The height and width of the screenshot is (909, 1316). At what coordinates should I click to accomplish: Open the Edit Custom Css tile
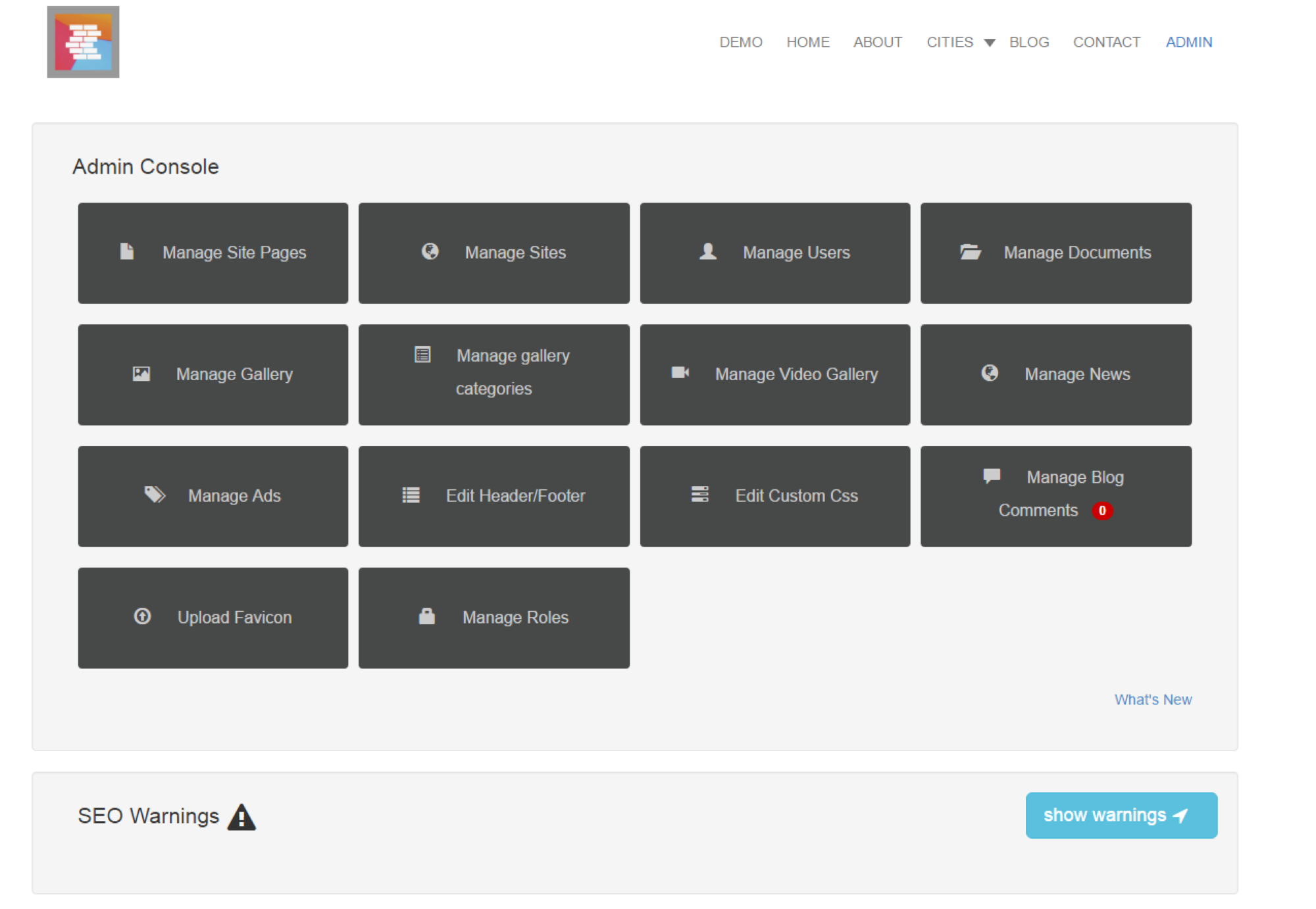[774, 496]
